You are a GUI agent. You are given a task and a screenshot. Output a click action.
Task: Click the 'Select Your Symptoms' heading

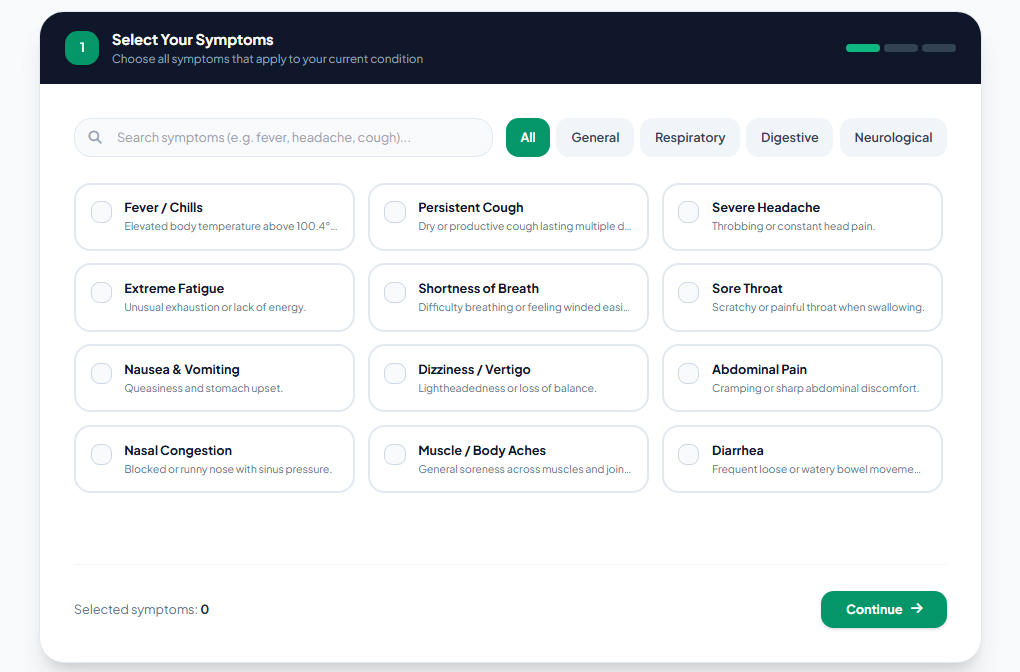click(x=193, y=40)
